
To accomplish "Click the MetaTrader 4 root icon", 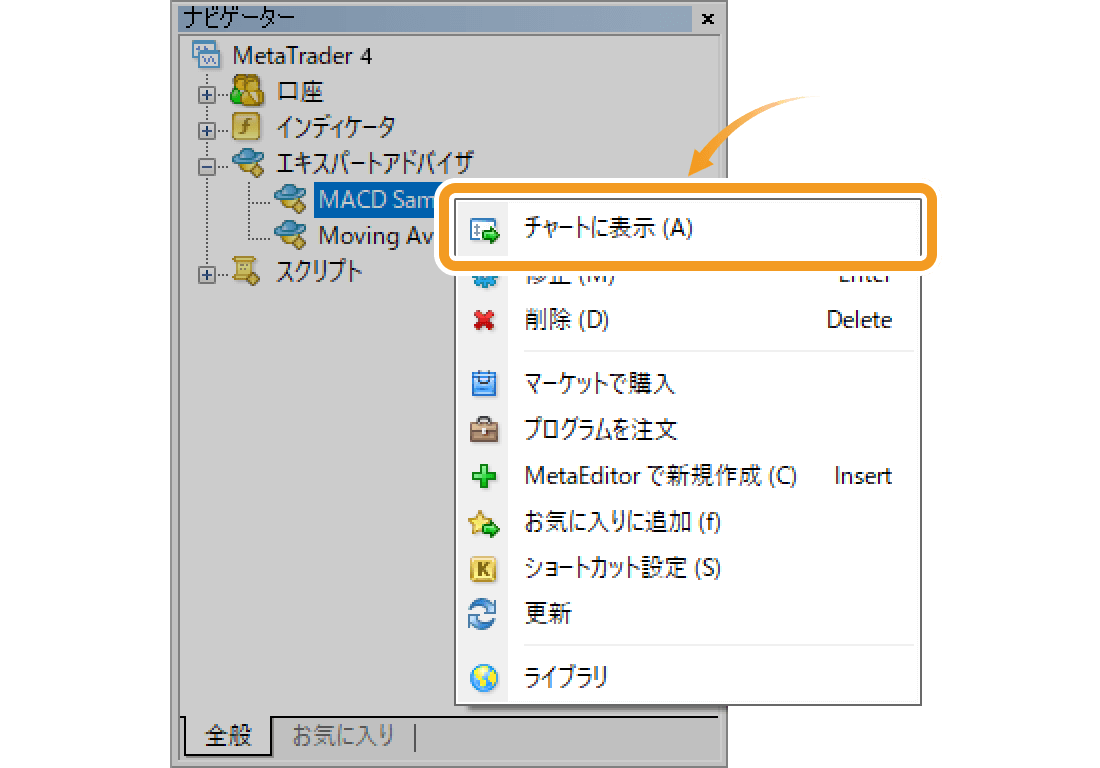I will pos(206,55).
